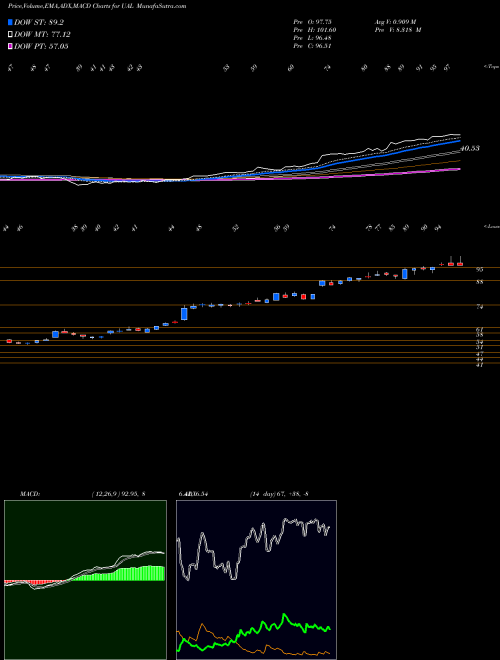Screen dimensions: 500x660
Task: Click the 'Pre H: 101.60' value
Action: pos(315,30)
